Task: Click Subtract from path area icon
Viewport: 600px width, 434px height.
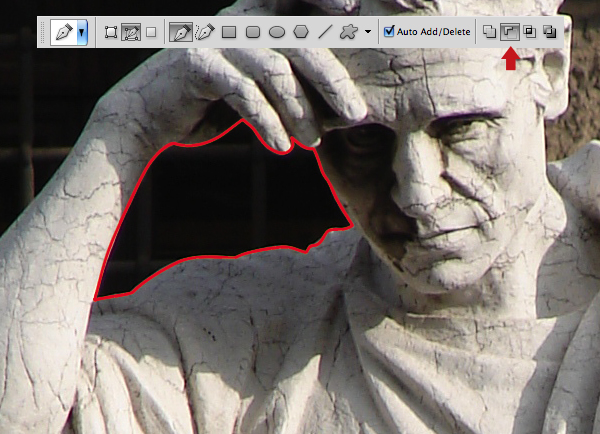Action: (510, 32)
